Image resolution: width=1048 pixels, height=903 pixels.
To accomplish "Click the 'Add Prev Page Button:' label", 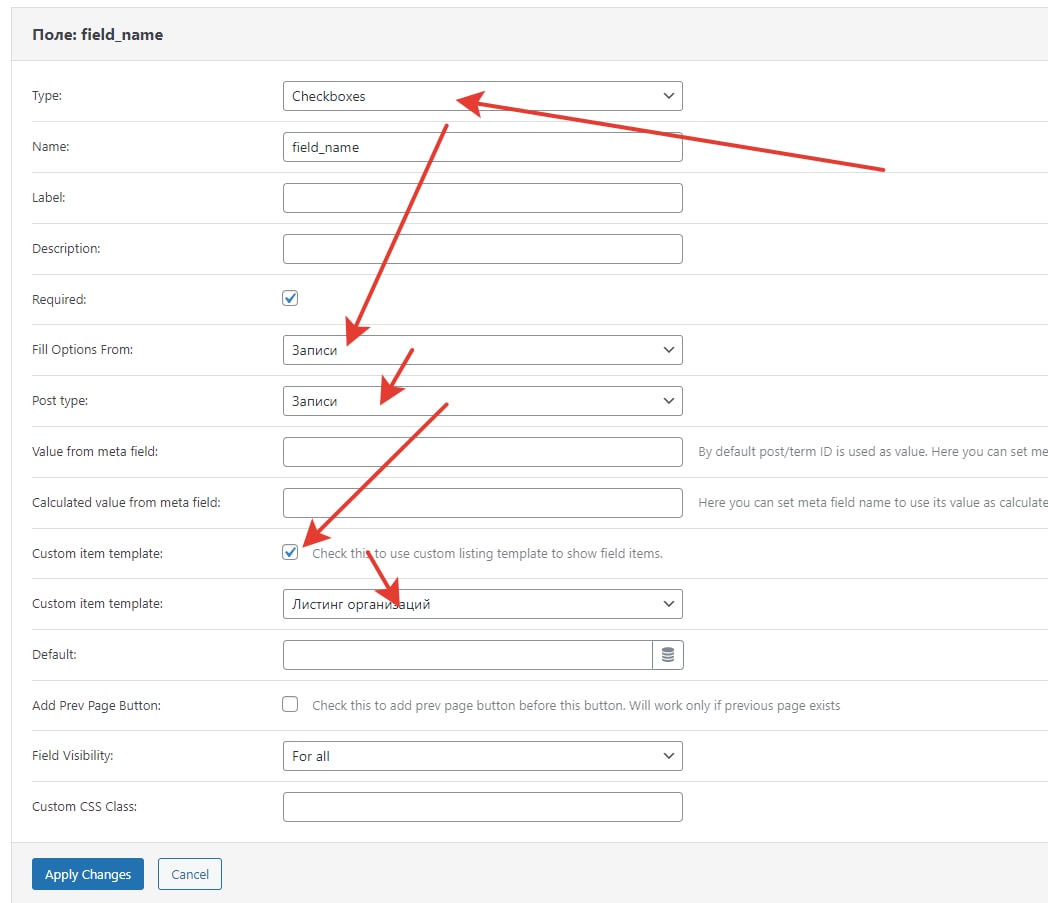I will coord(96,706).
